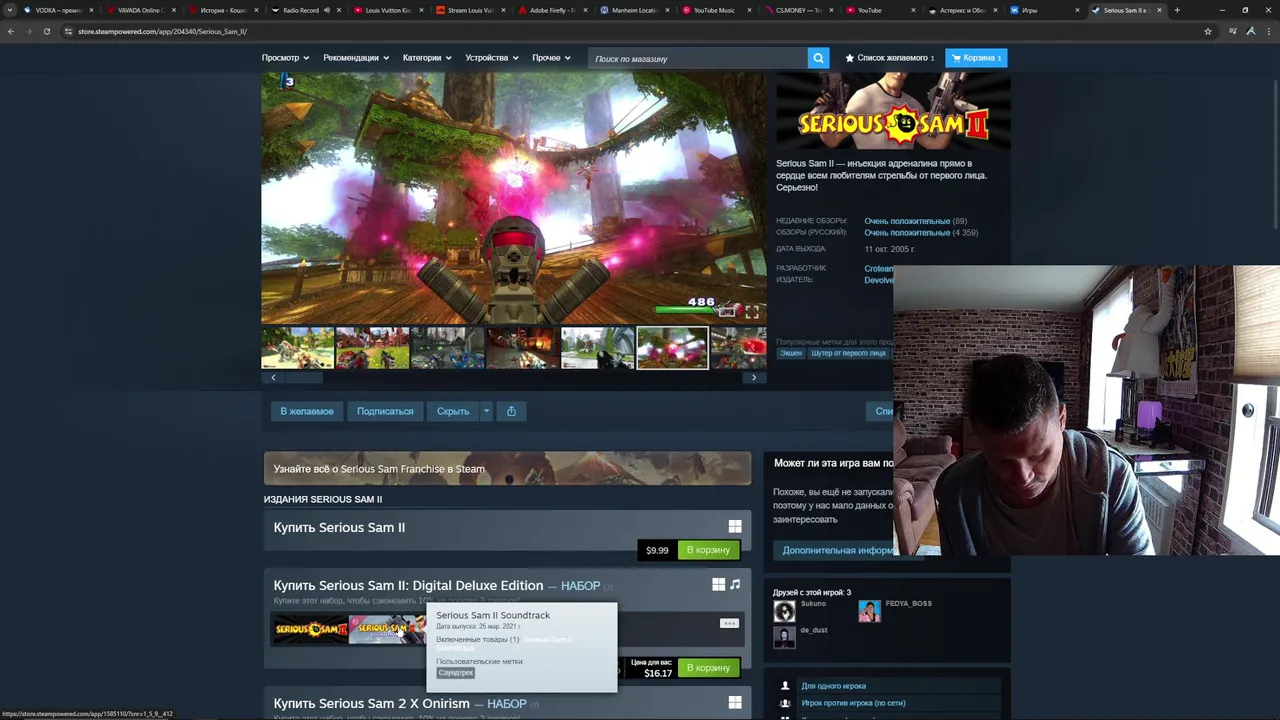Click the Подписаться button
1280x720 pixels.
pos(385,411)
